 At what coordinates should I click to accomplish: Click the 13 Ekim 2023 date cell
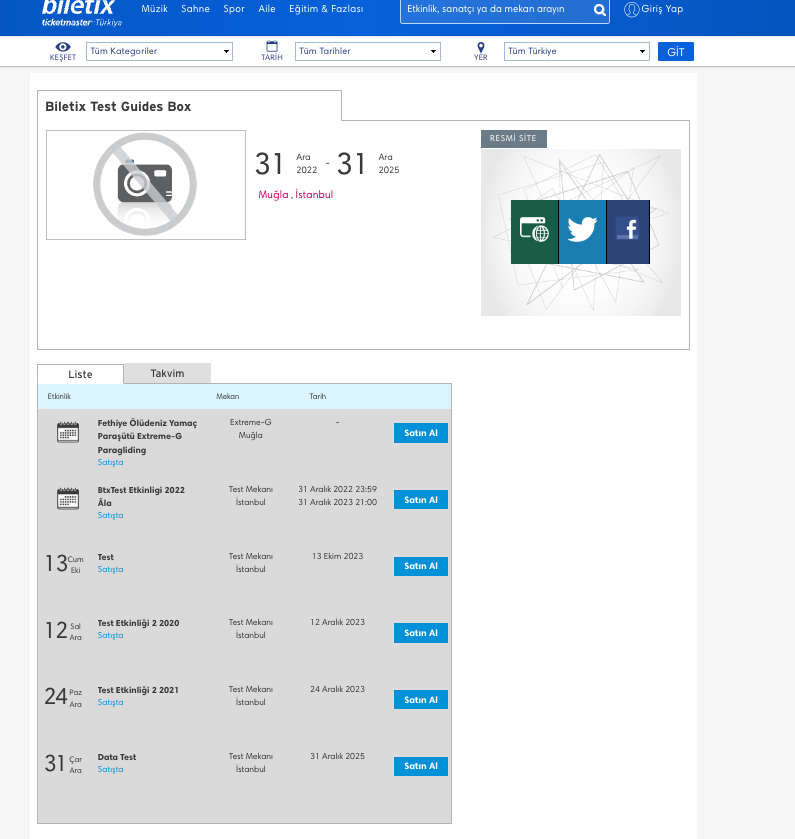pos(338,556)
